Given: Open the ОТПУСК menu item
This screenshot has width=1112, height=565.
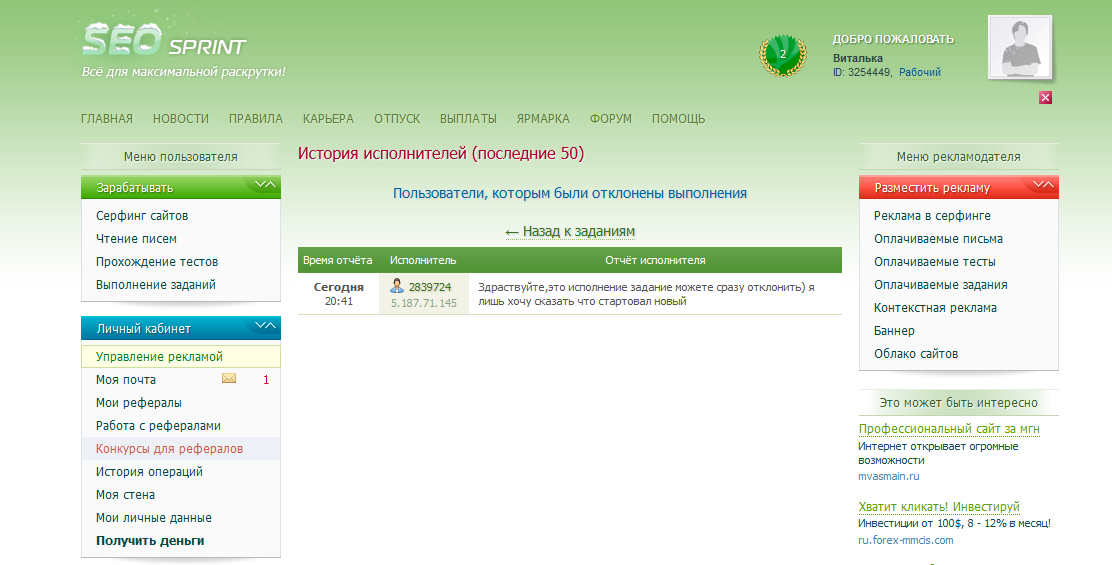Looking at the screenshot, I should point(397,118).
